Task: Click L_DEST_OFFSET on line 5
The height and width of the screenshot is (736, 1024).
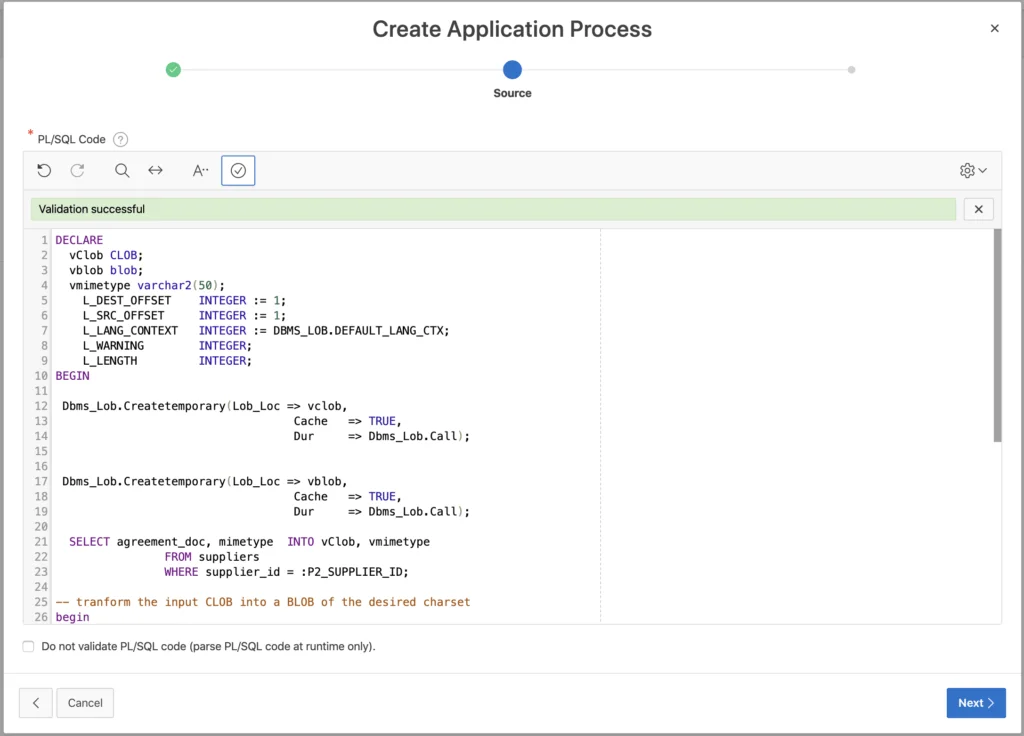Action: point(127,300)
